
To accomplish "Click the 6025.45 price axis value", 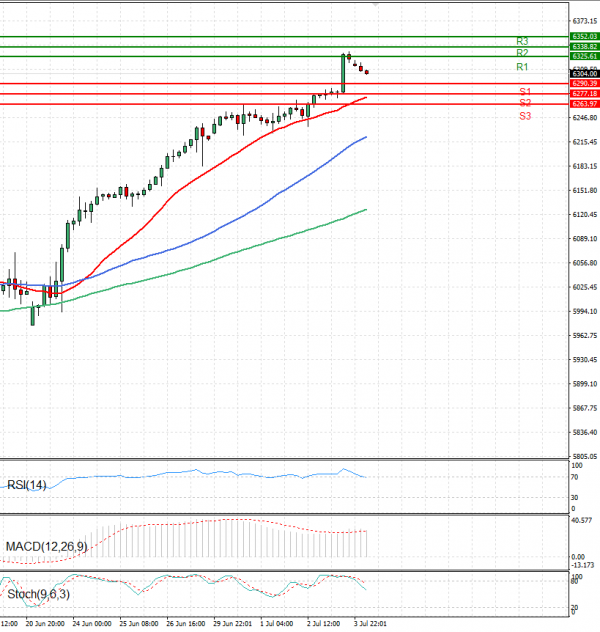I will click(x=585, y=287).
